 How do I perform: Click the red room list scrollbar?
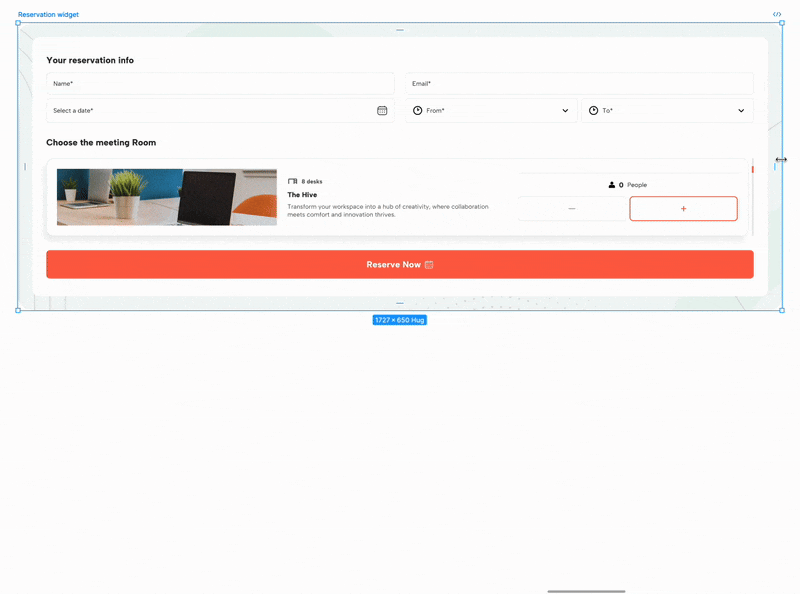(752, 170)
